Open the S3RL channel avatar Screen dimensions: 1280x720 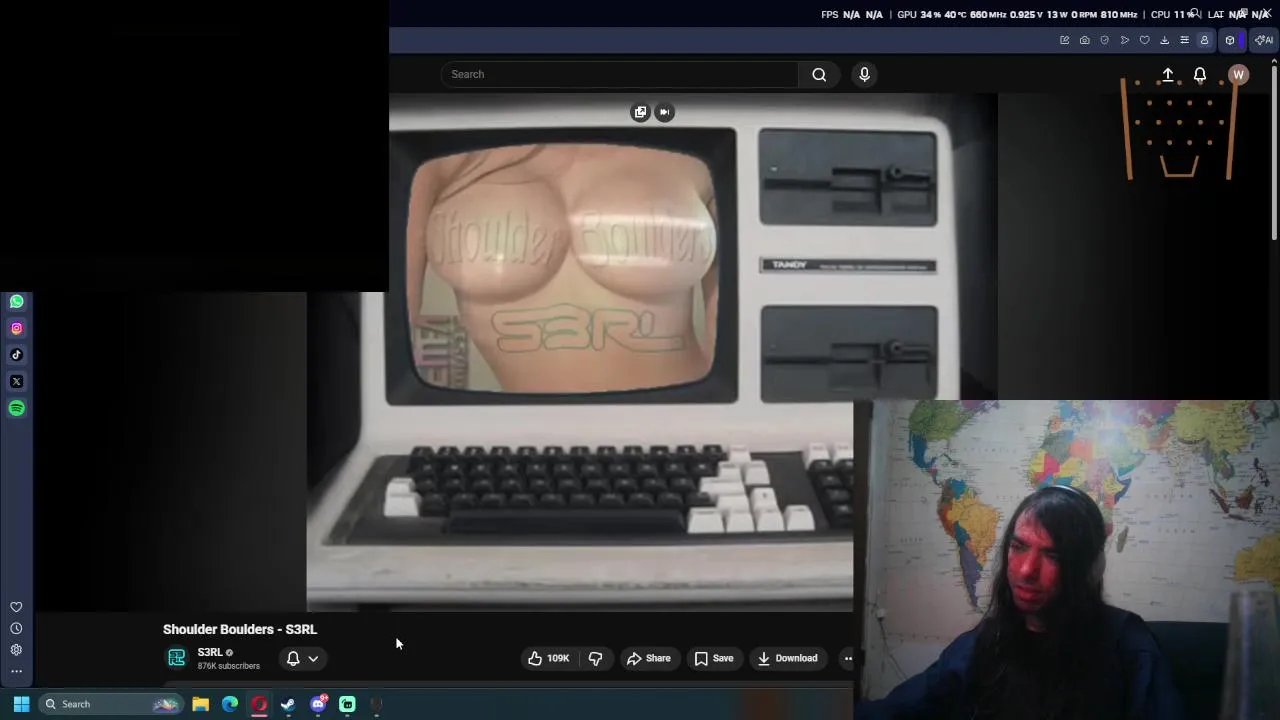click(x=177, y=658)
